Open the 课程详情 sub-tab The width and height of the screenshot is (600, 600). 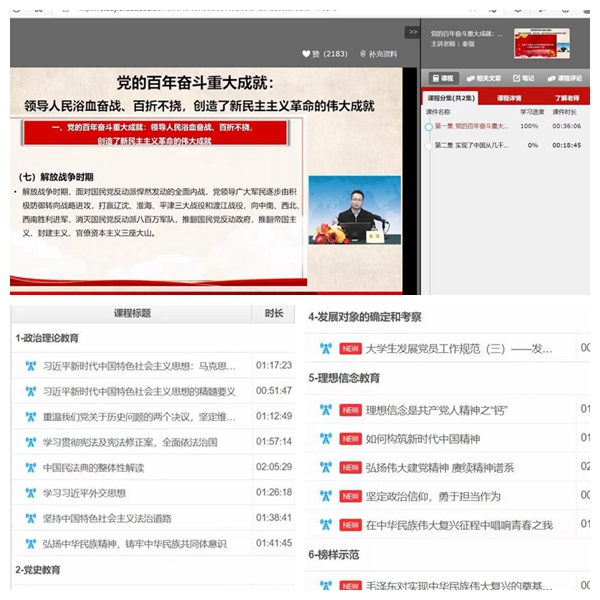tap(509, 98)
